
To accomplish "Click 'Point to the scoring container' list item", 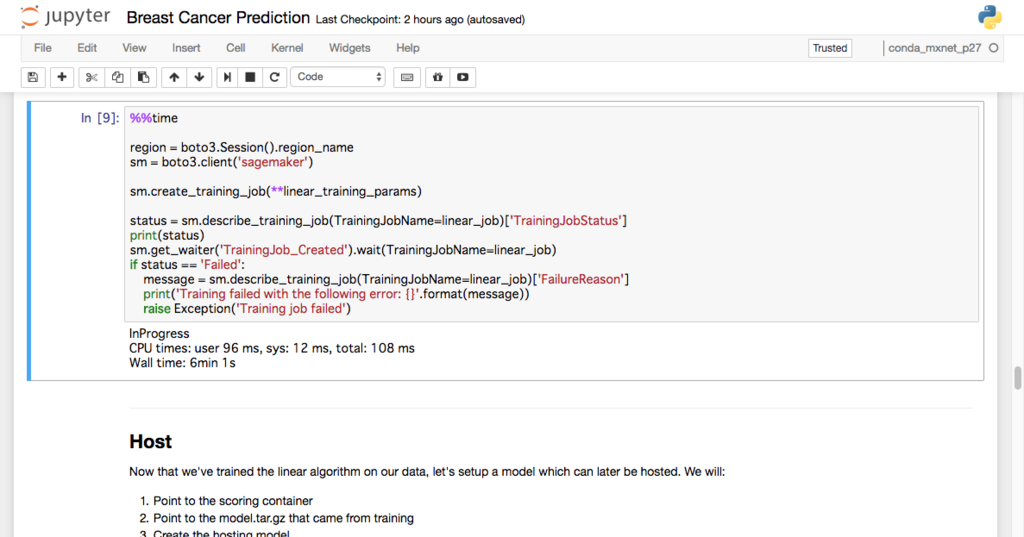I will 232,501.
